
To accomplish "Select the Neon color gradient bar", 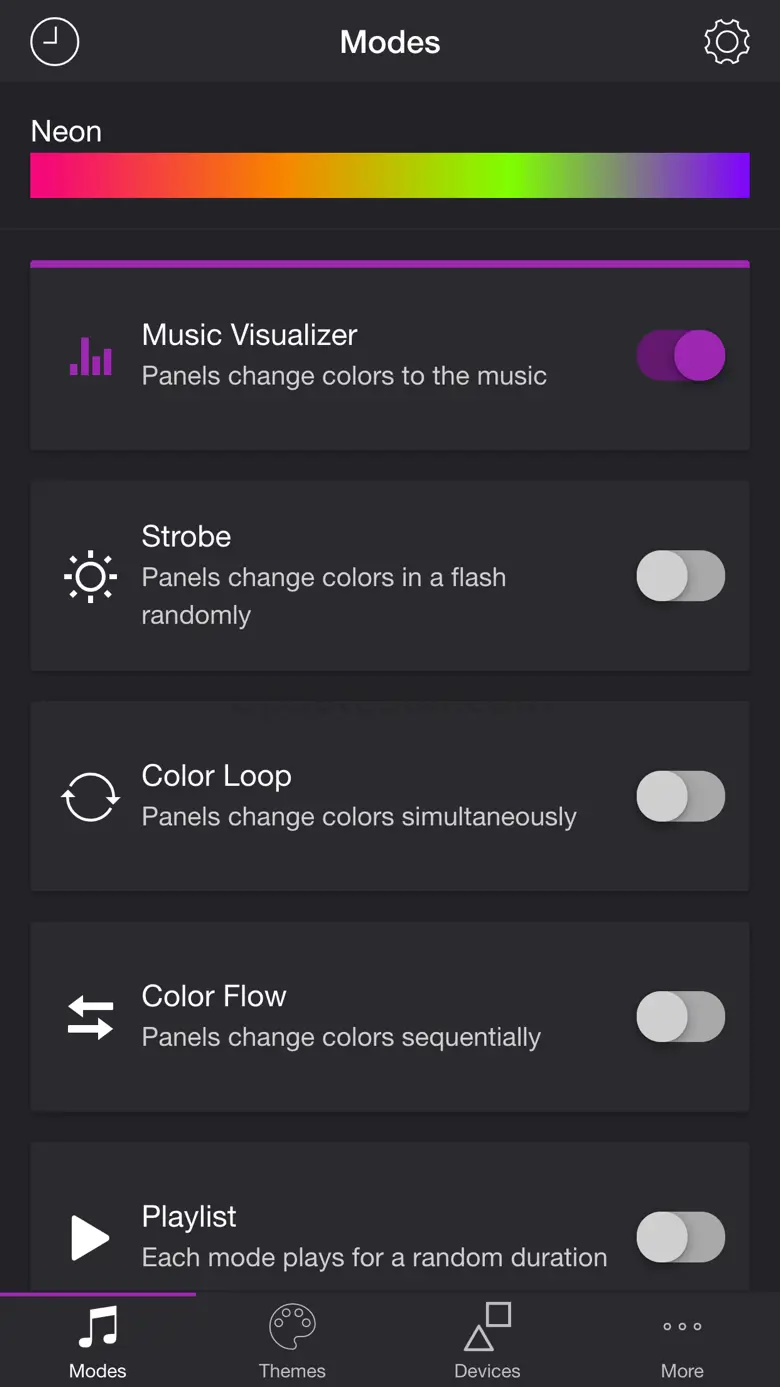I will (390, 175).
